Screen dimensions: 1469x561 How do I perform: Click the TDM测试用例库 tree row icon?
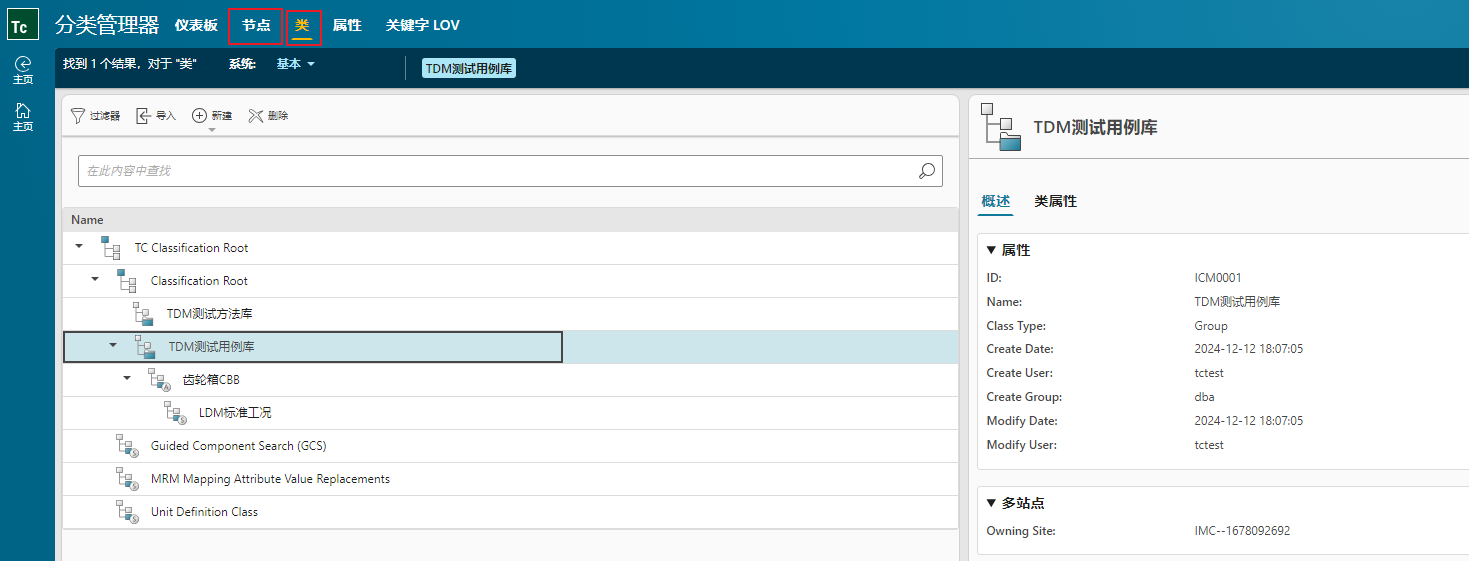[x=144, y=347]
